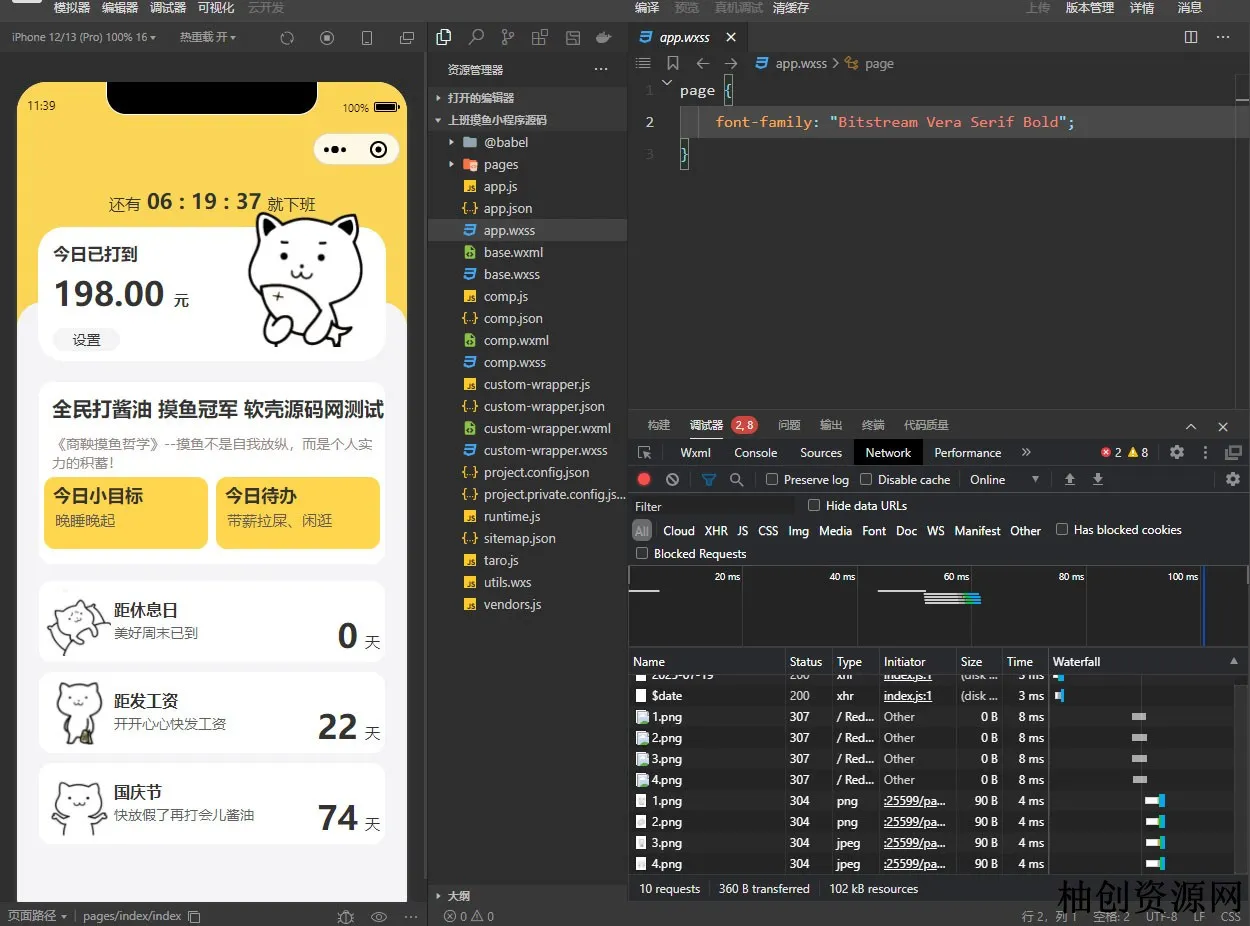Viewport: 1250px width, 926px height.
Task: Click the search icon in sidebar toolbar
Action: [476, 37]
